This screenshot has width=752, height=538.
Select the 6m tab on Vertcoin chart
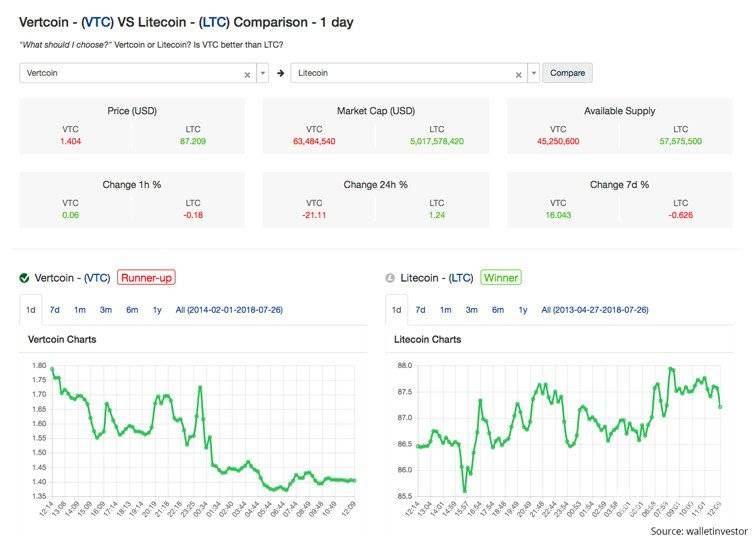click(x=132, y=310)
